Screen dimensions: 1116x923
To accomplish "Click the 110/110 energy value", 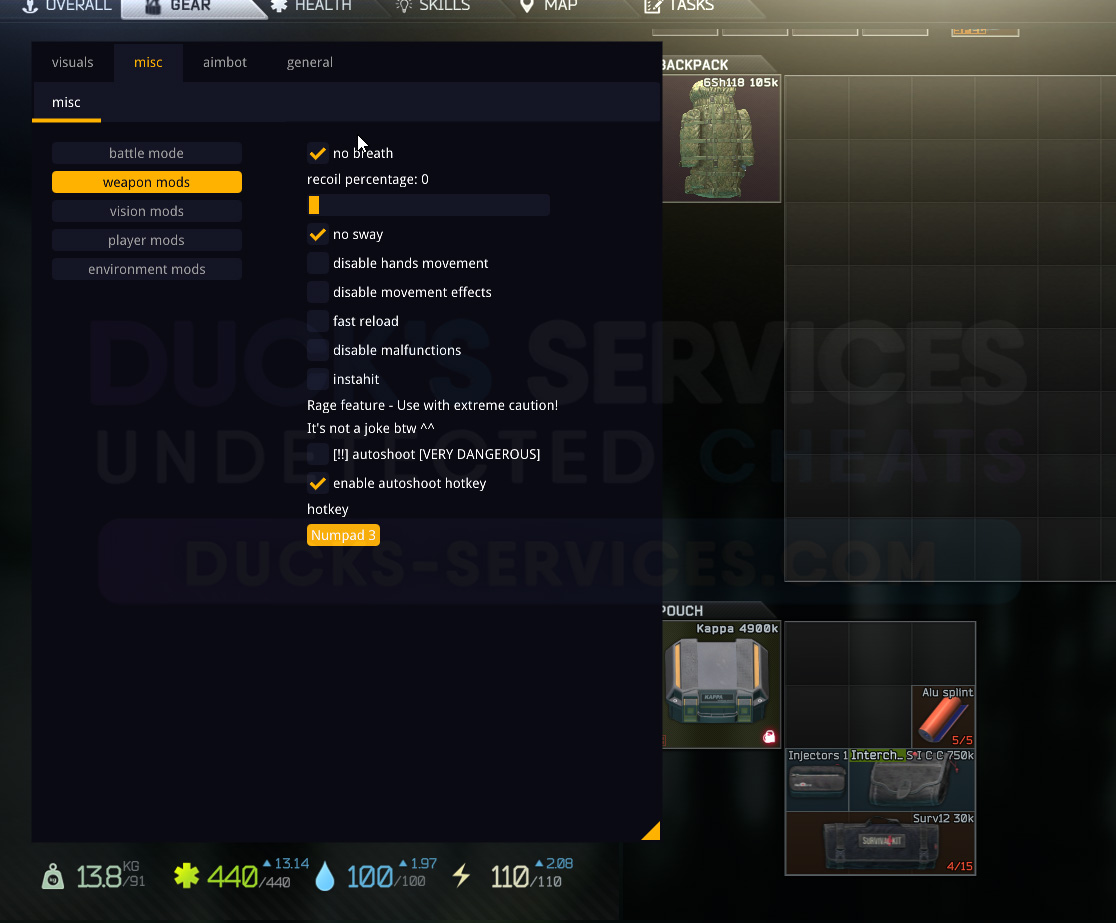I will click(526, 877).
